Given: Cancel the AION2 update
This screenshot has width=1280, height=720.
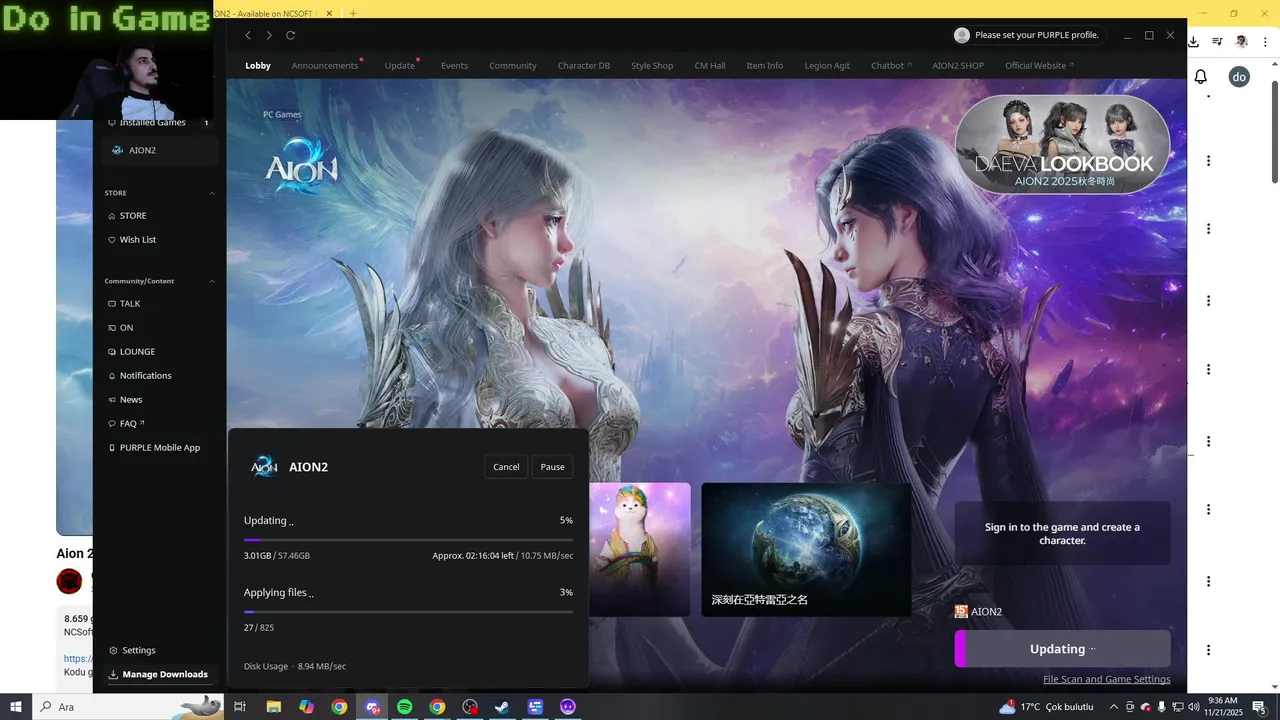Looking at the screenshot, I should 506,467.
